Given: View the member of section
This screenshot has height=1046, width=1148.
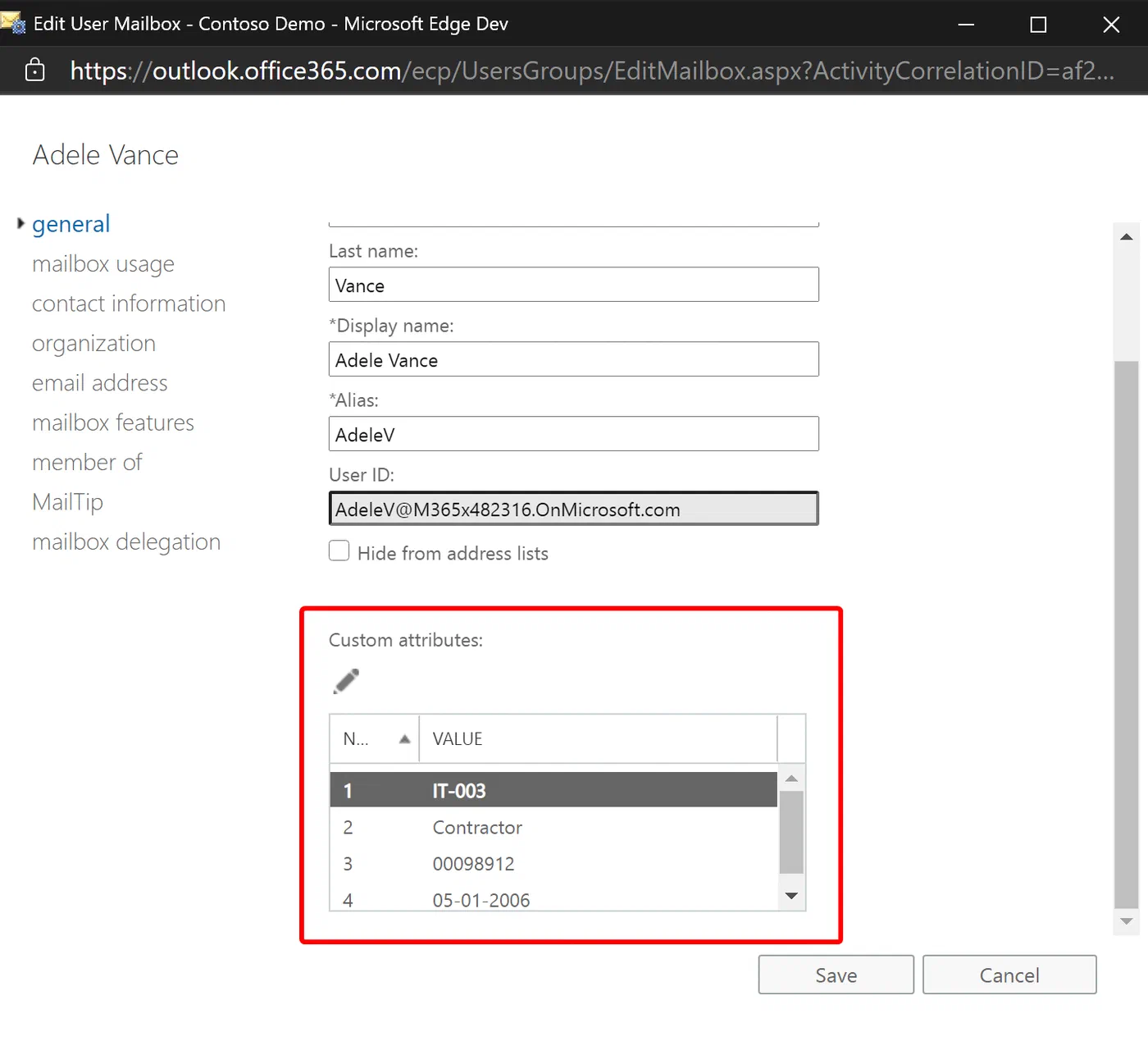Looking at the screenshot, I should [87, 463].
